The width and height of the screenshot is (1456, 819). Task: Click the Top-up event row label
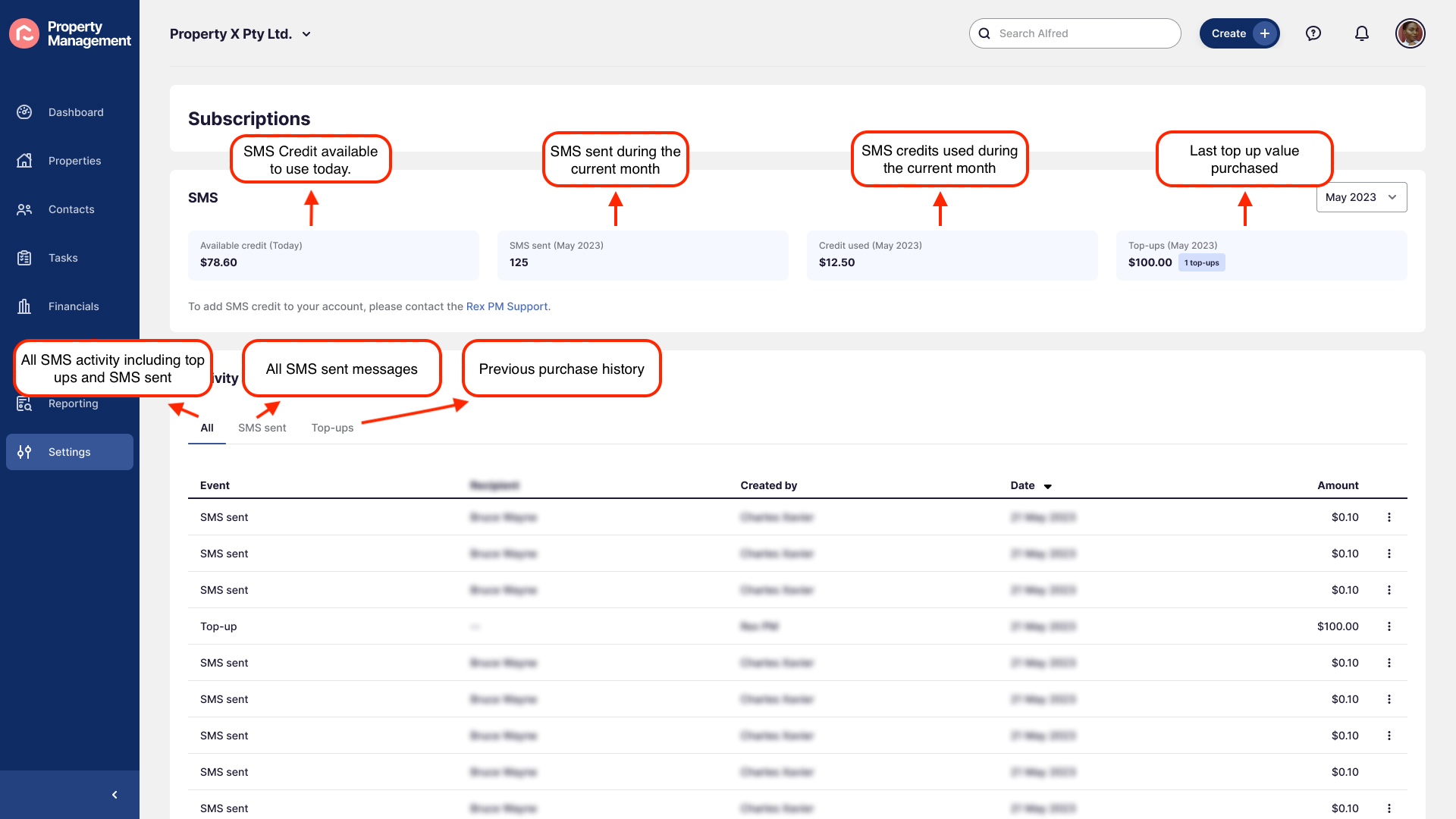coord(218,626)
